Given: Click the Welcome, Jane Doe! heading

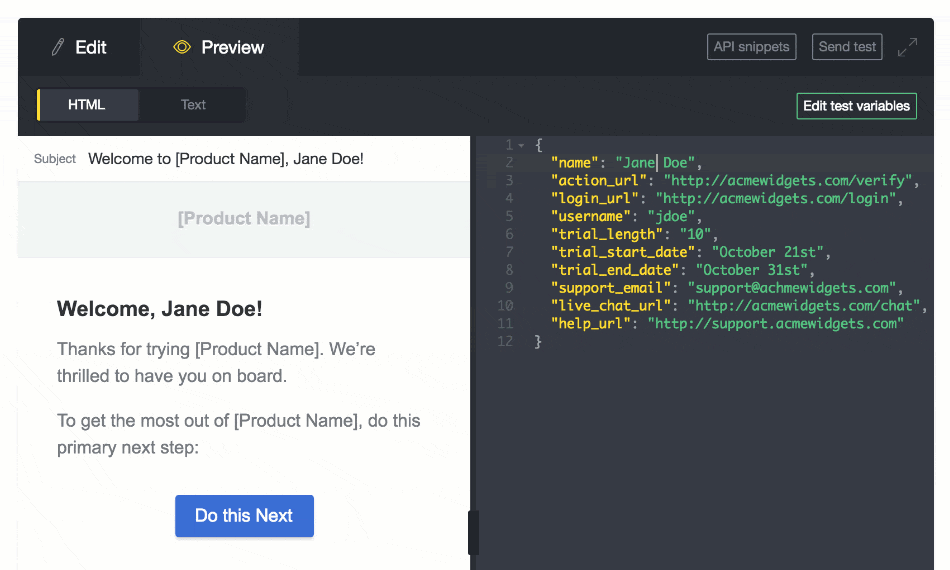Looking at the screenshot, I should pyautogui.click(x=160, y=309).
